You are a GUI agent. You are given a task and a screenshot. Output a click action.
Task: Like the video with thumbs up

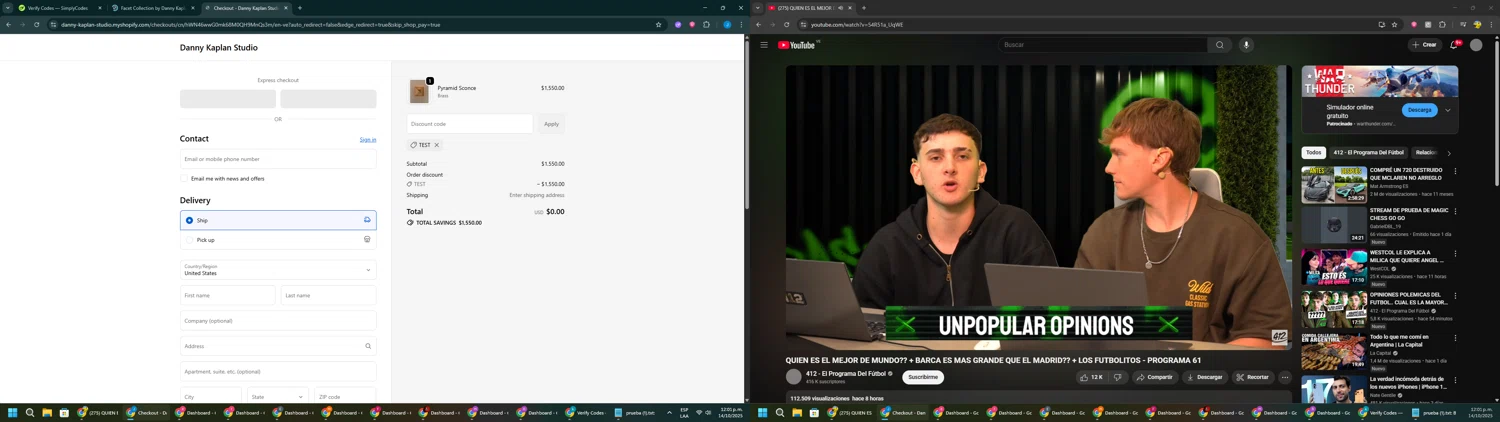click(x=1090, y=377)
